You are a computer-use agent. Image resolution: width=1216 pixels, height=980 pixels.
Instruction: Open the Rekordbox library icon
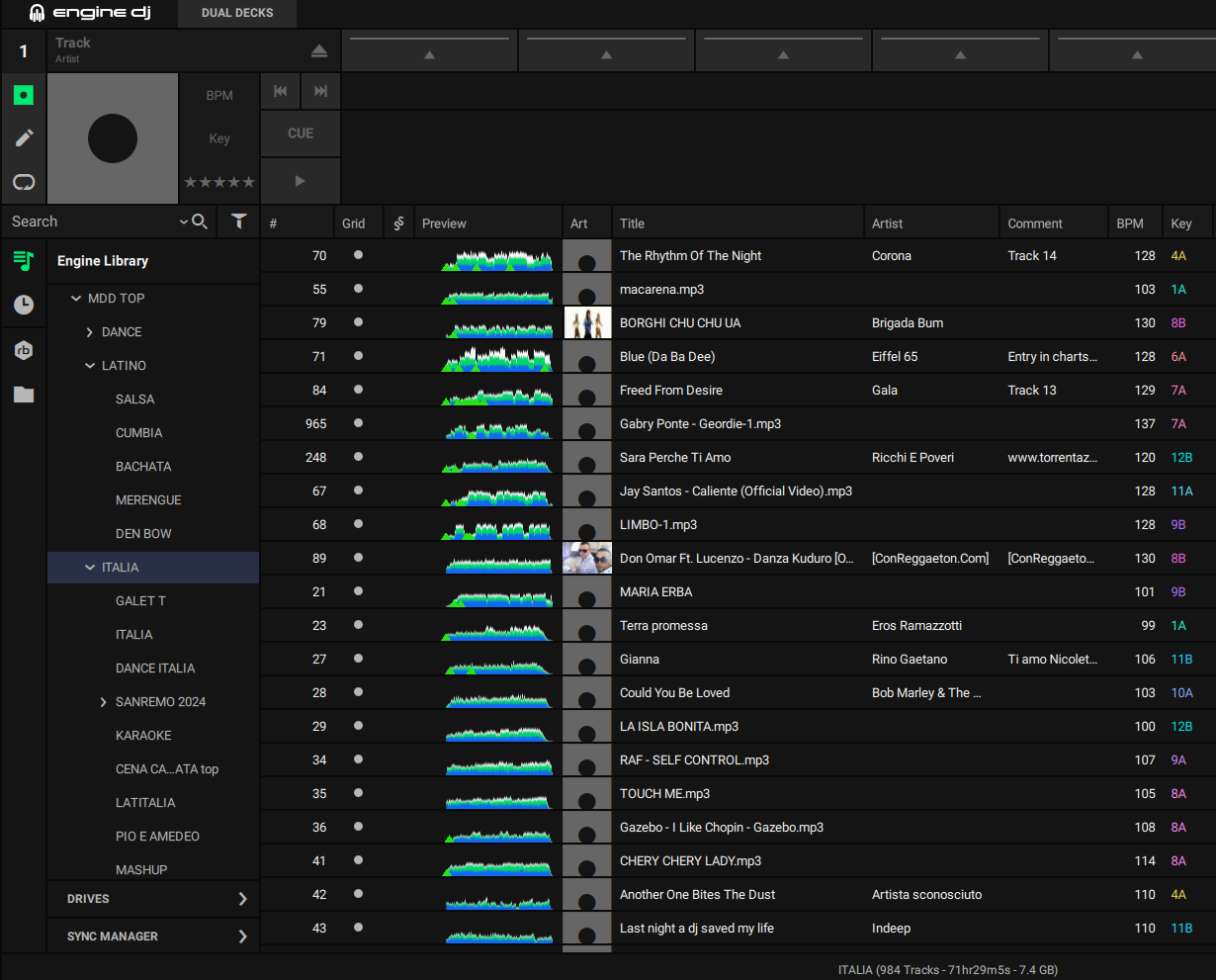24,350
